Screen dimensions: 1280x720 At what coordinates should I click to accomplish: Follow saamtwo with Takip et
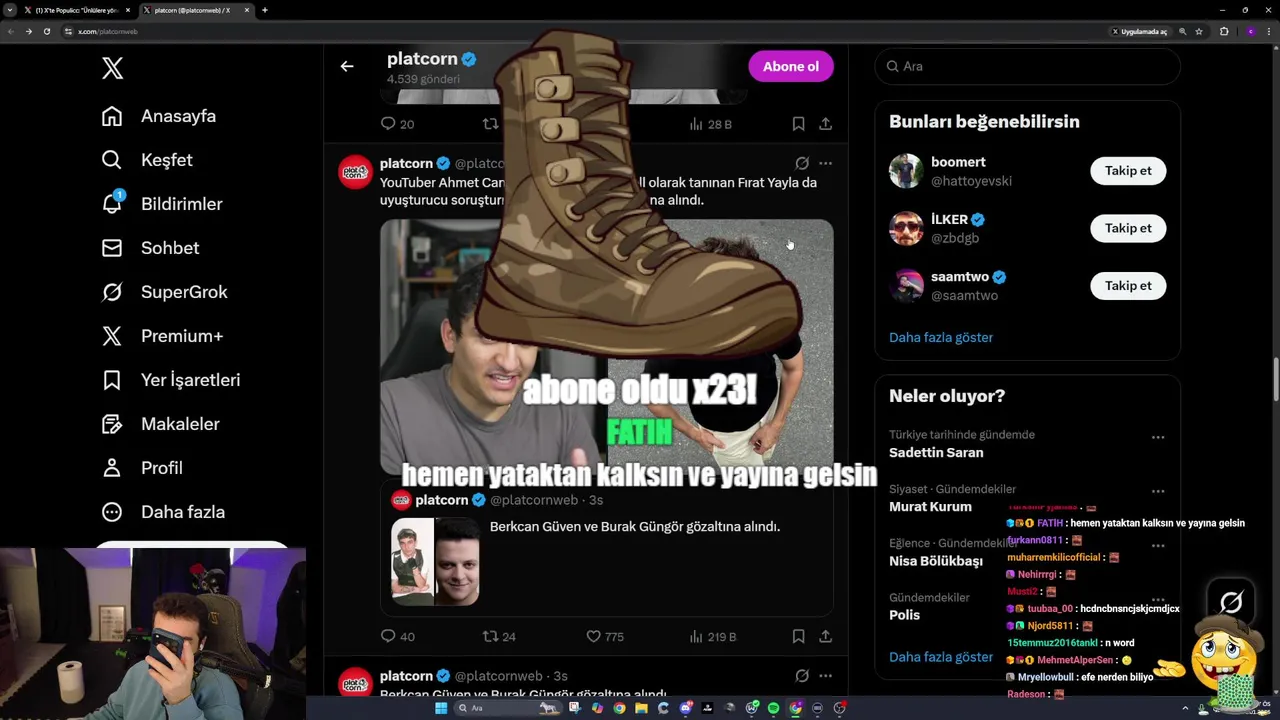[x=1128, y=285]
